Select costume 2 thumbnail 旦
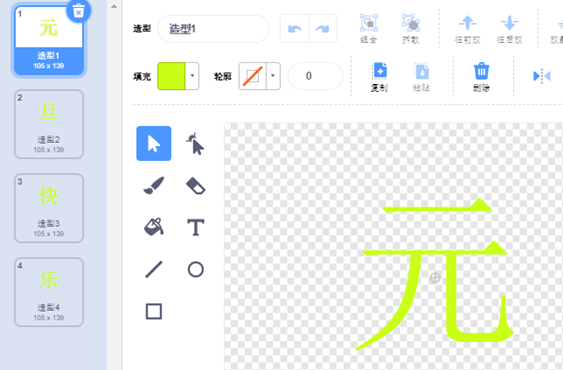The height and width of the screenshot is (370, 563). coord(49,124)
